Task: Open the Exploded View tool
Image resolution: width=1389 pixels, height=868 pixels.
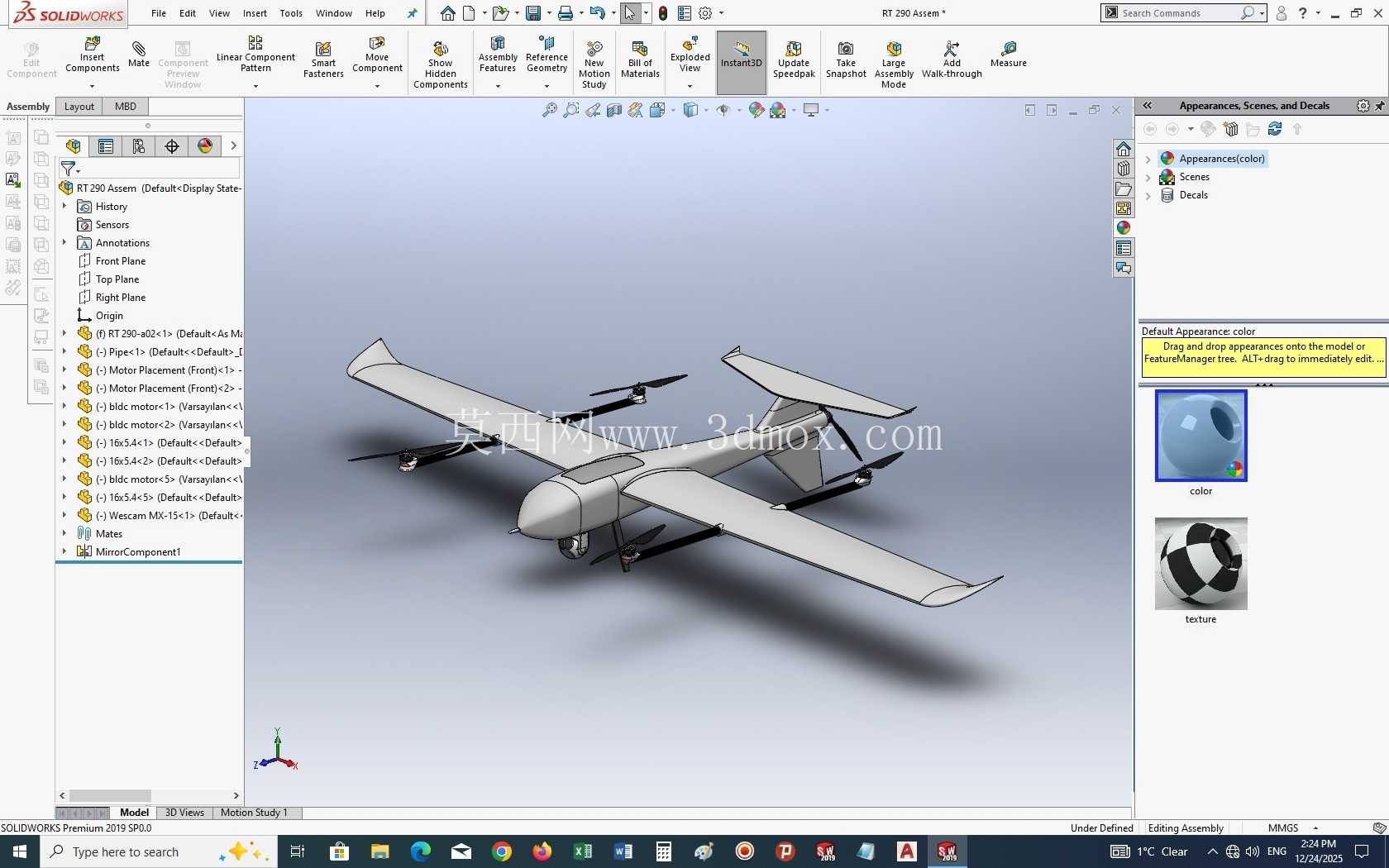Action: (x=690, y=55)
